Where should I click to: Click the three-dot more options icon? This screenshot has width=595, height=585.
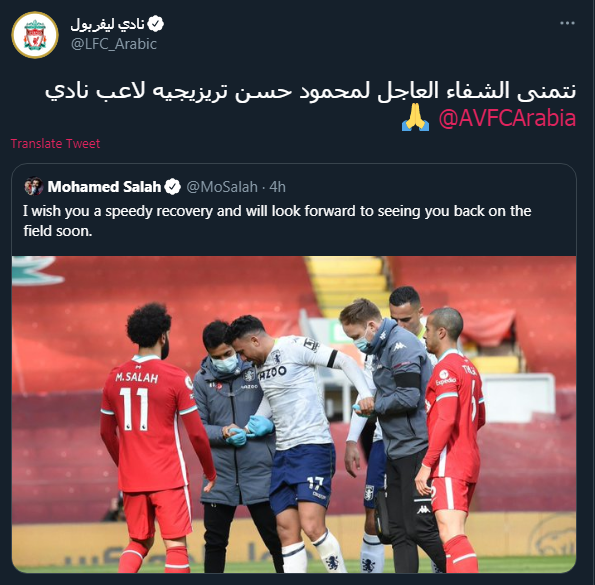point(567,23)
